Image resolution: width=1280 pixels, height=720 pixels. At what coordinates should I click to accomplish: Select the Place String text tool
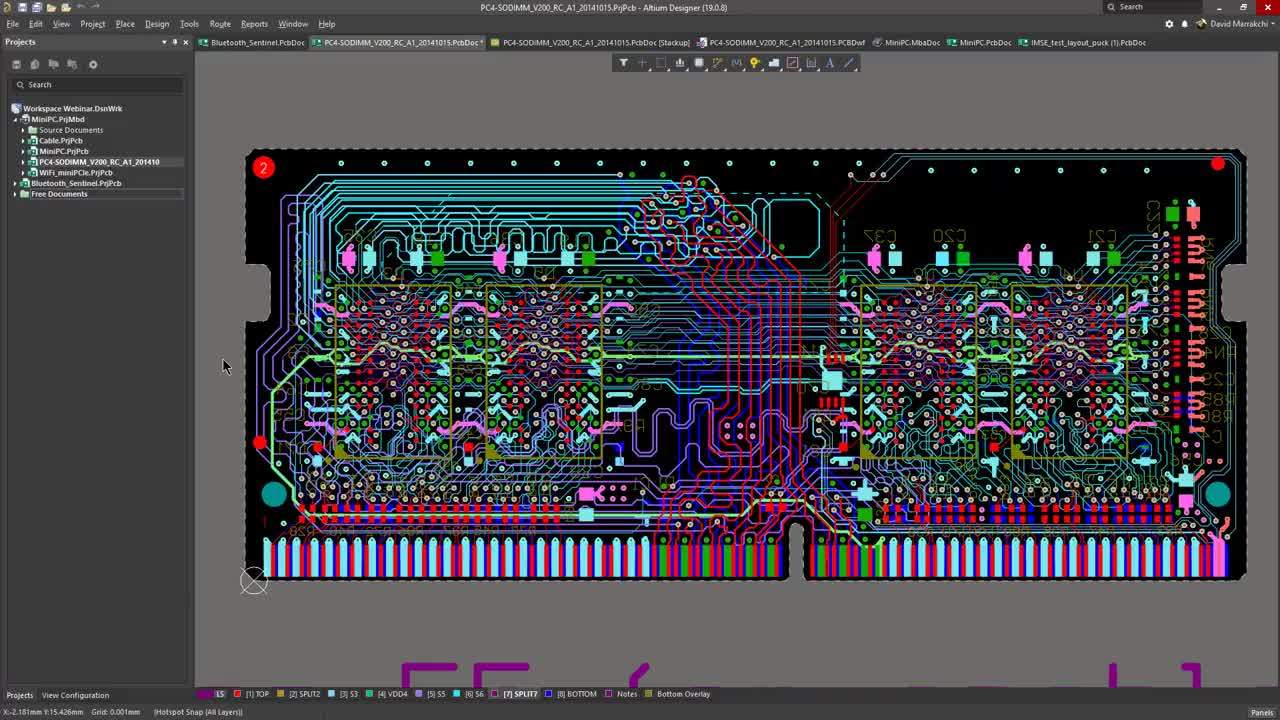point(830,63)
